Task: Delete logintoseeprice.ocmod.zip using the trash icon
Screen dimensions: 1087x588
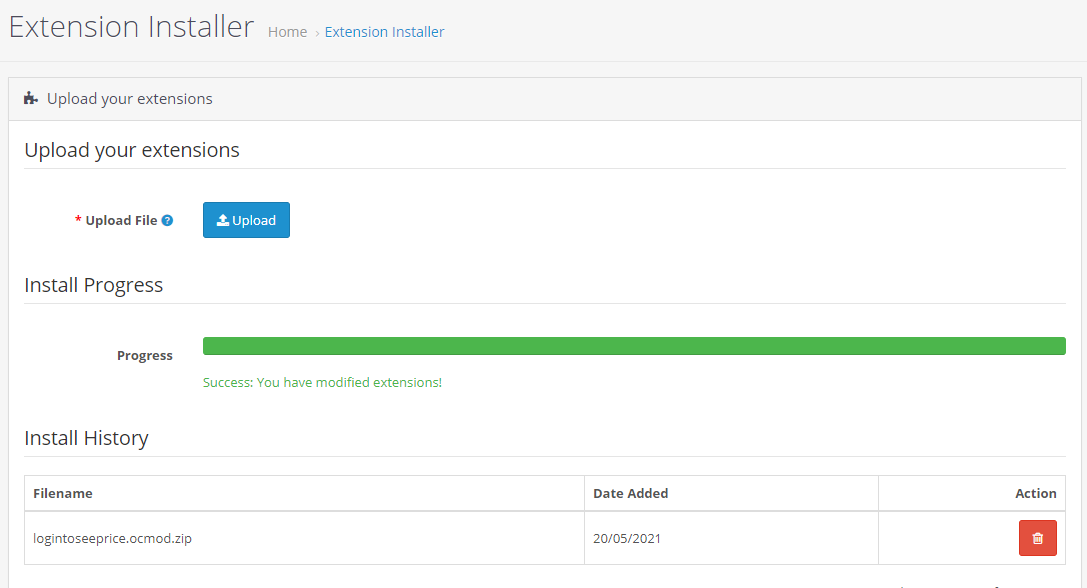Action: point(1037,537)
